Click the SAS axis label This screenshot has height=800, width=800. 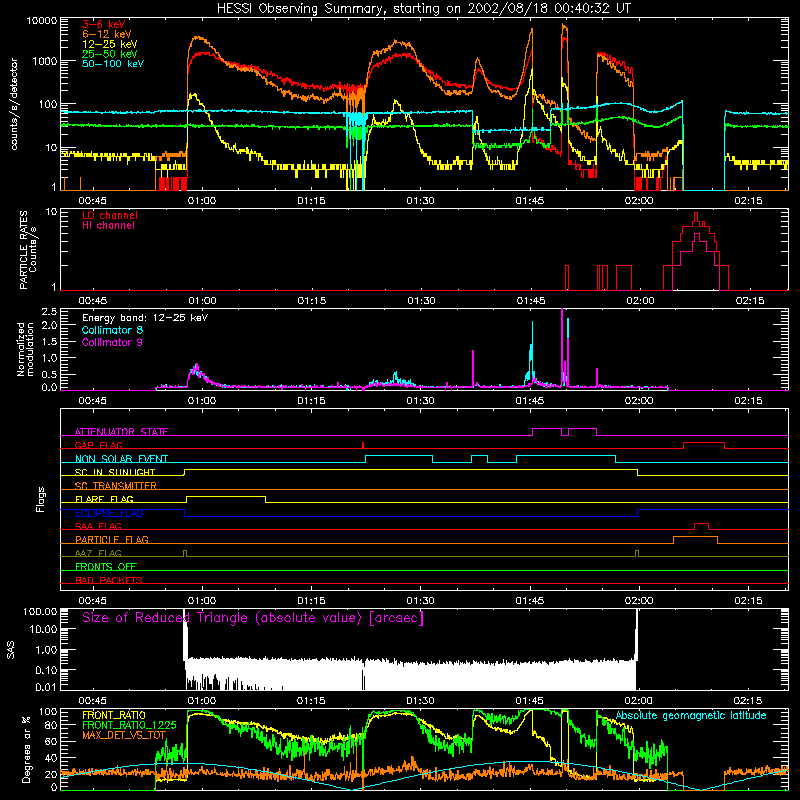[11, 649]
